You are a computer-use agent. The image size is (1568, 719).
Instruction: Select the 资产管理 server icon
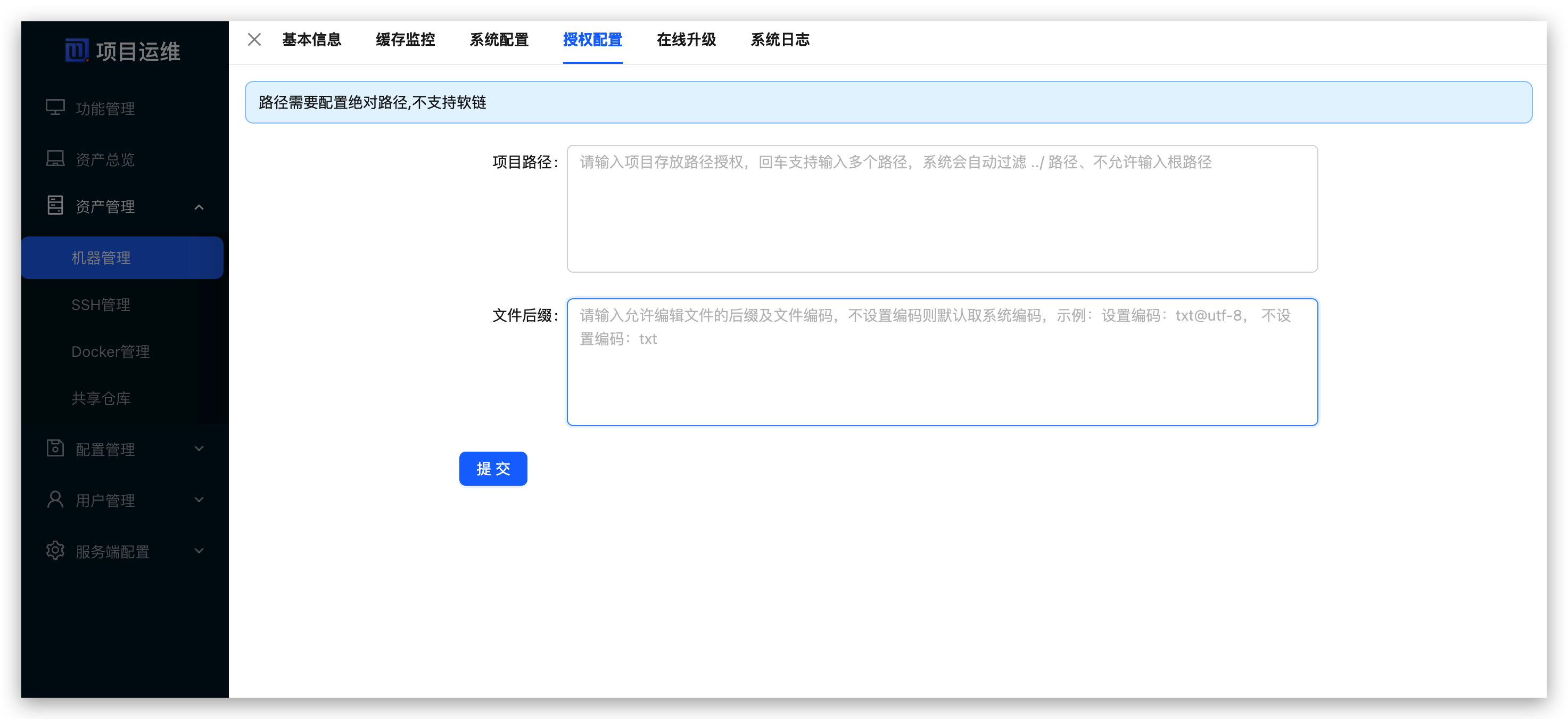[x=55, y=206]
